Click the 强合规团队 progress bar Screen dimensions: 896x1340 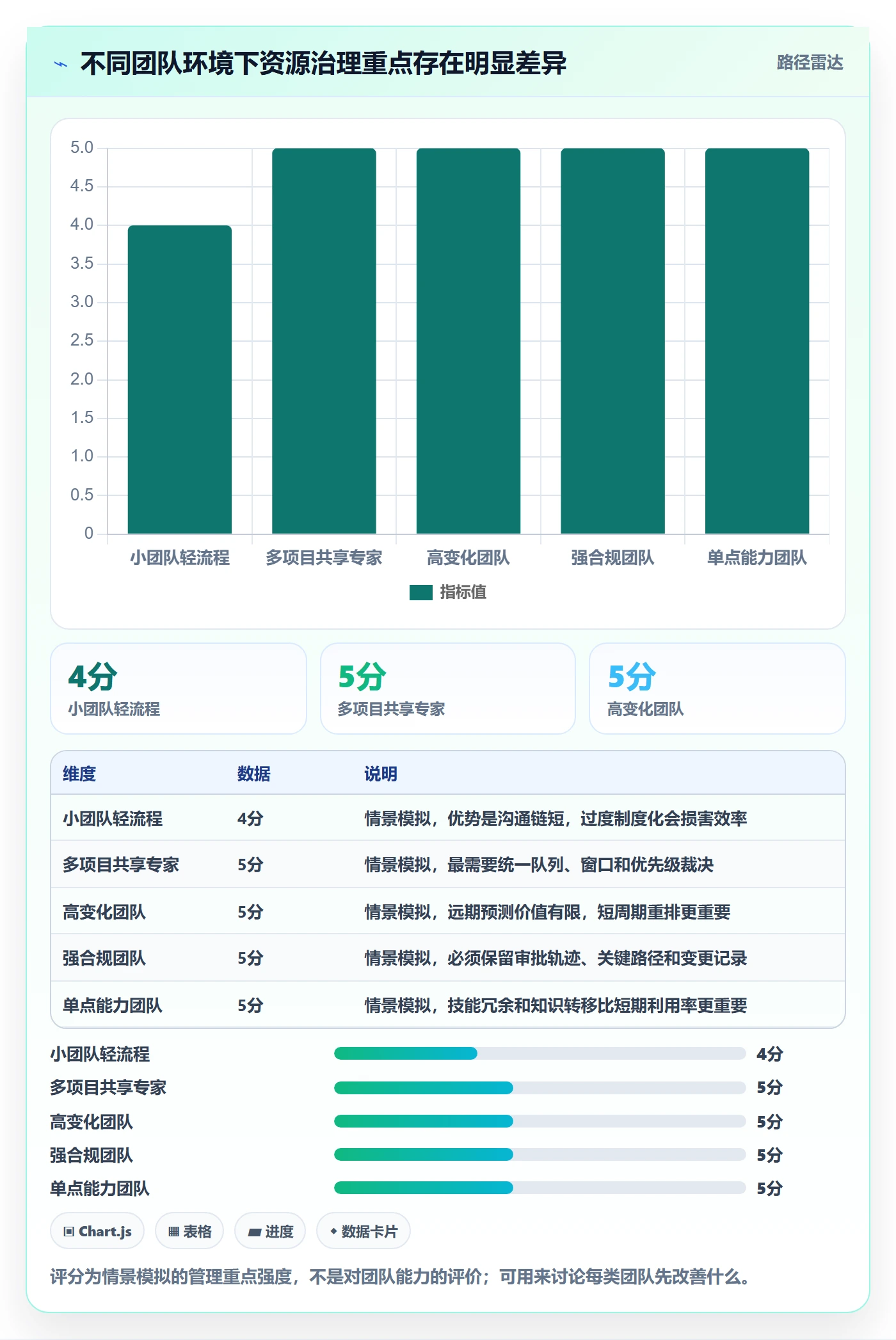pos(540,1154)
